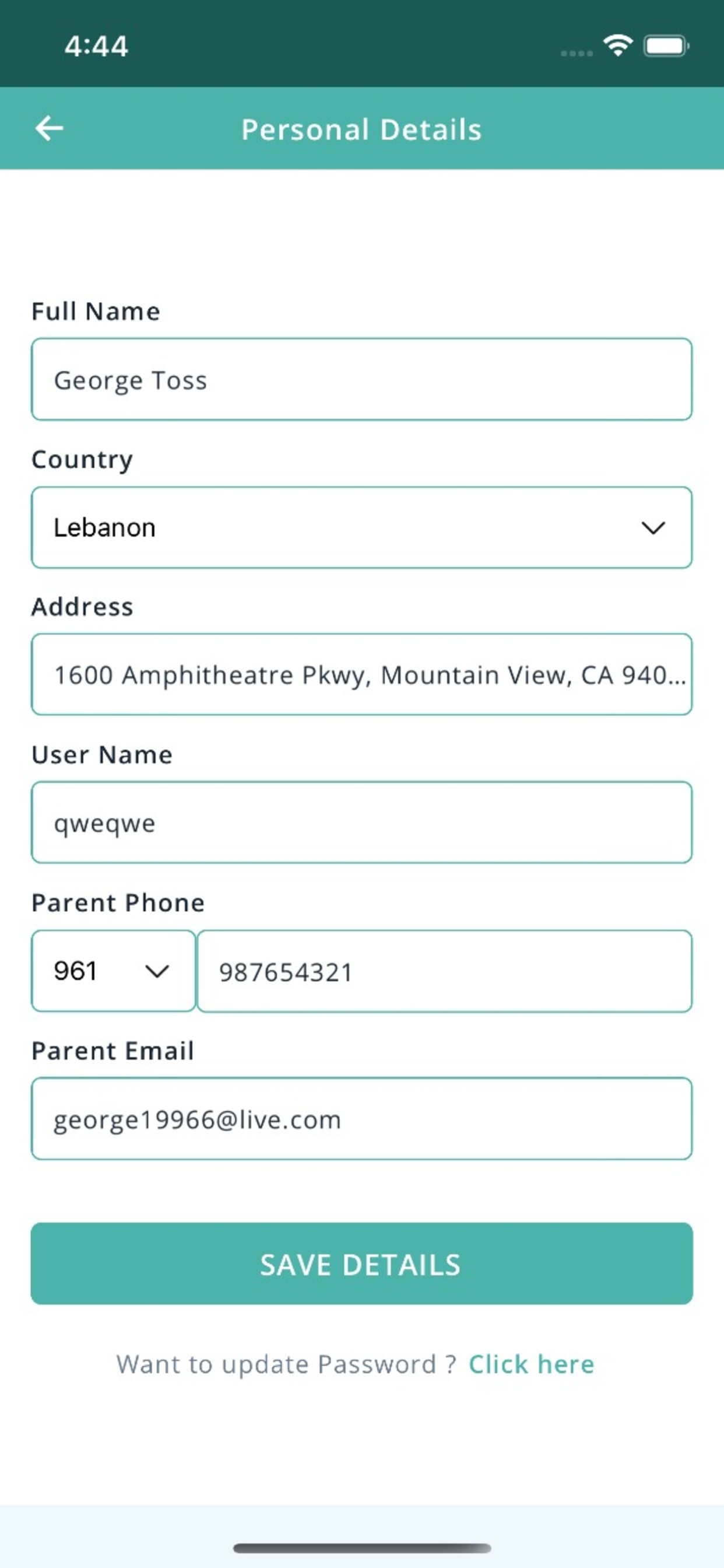Tap the back arrow icon

pyautogui.click(x=50, y=128)
